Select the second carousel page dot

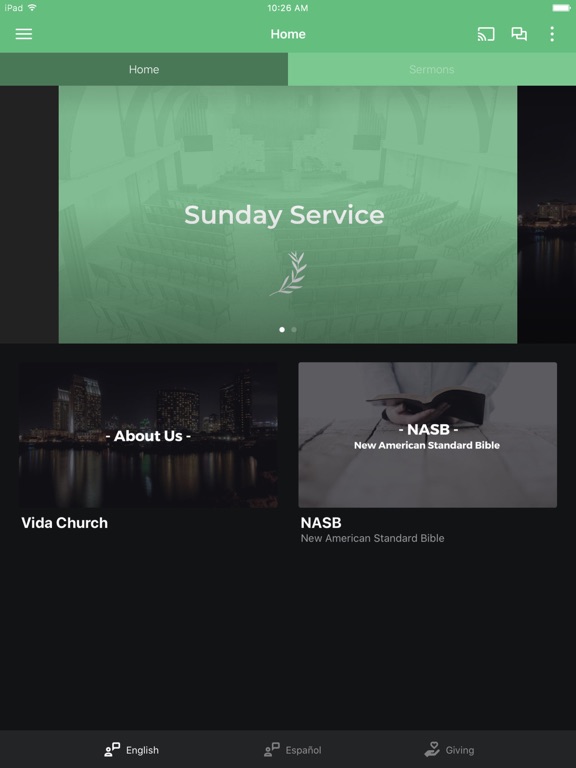[293, 330]
